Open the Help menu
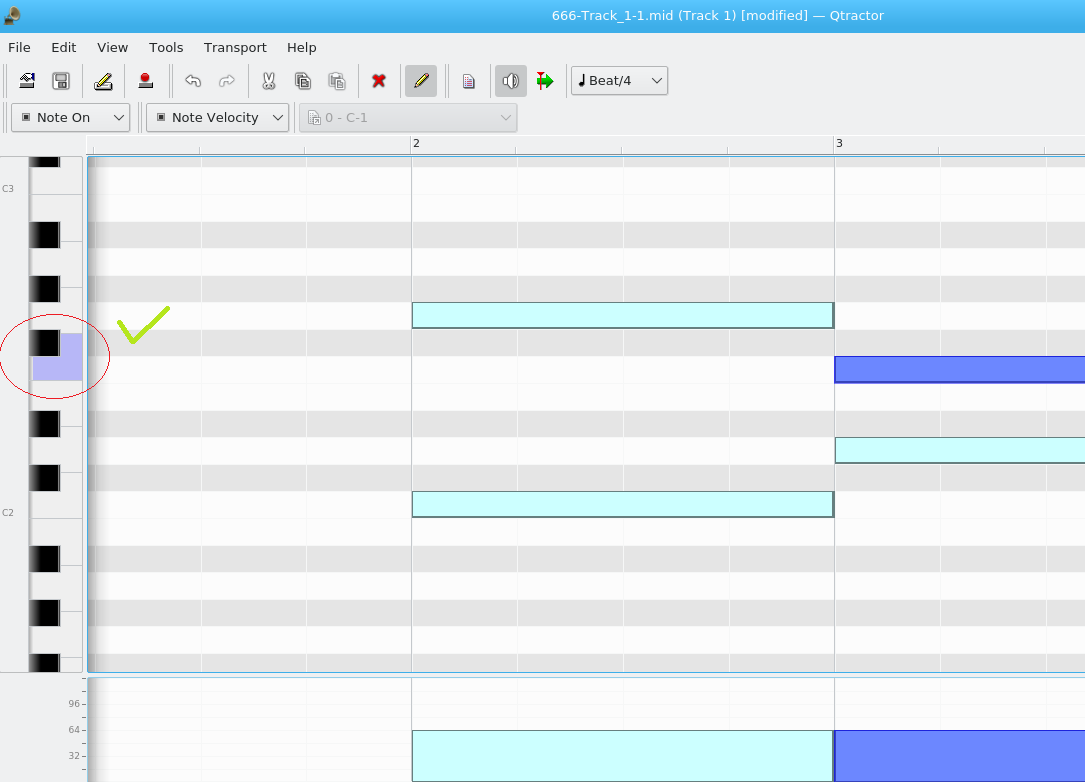The width and height of the screenshot is (1085, 783). 302,48
